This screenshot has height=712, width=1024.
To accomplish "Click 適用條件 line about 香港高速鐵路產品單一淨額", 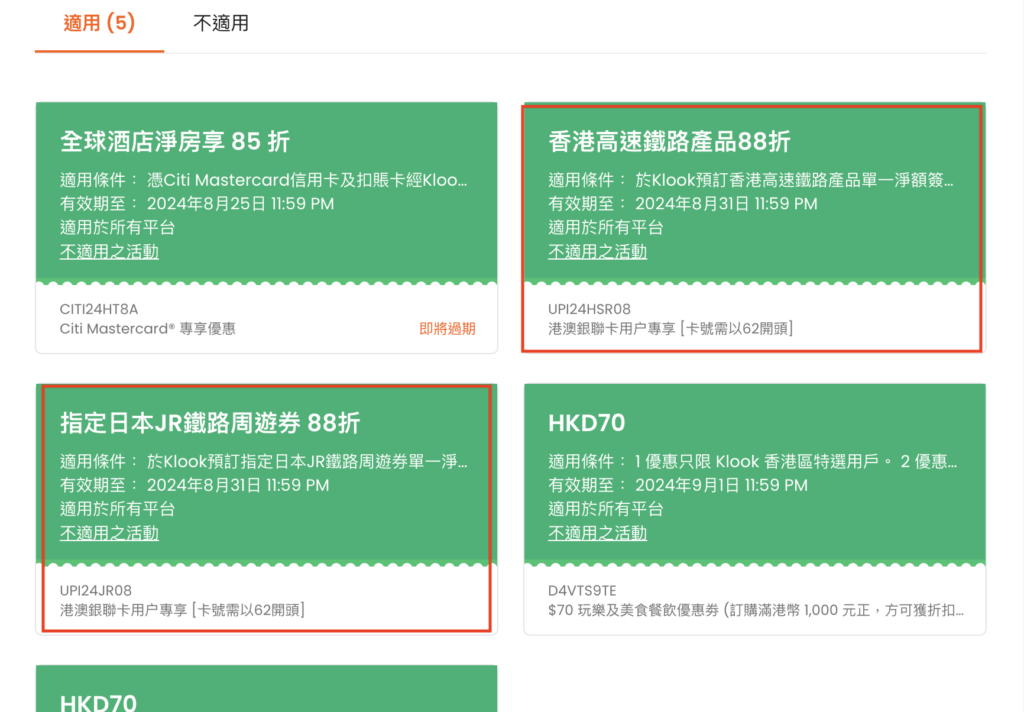I will click(751, 180).
